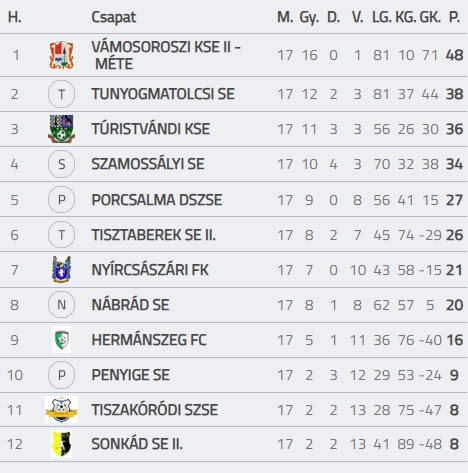Open the Hermánszeg FC team page link
Image resolution: width=468 pixels, height=473 pixels.
(149, 340)
